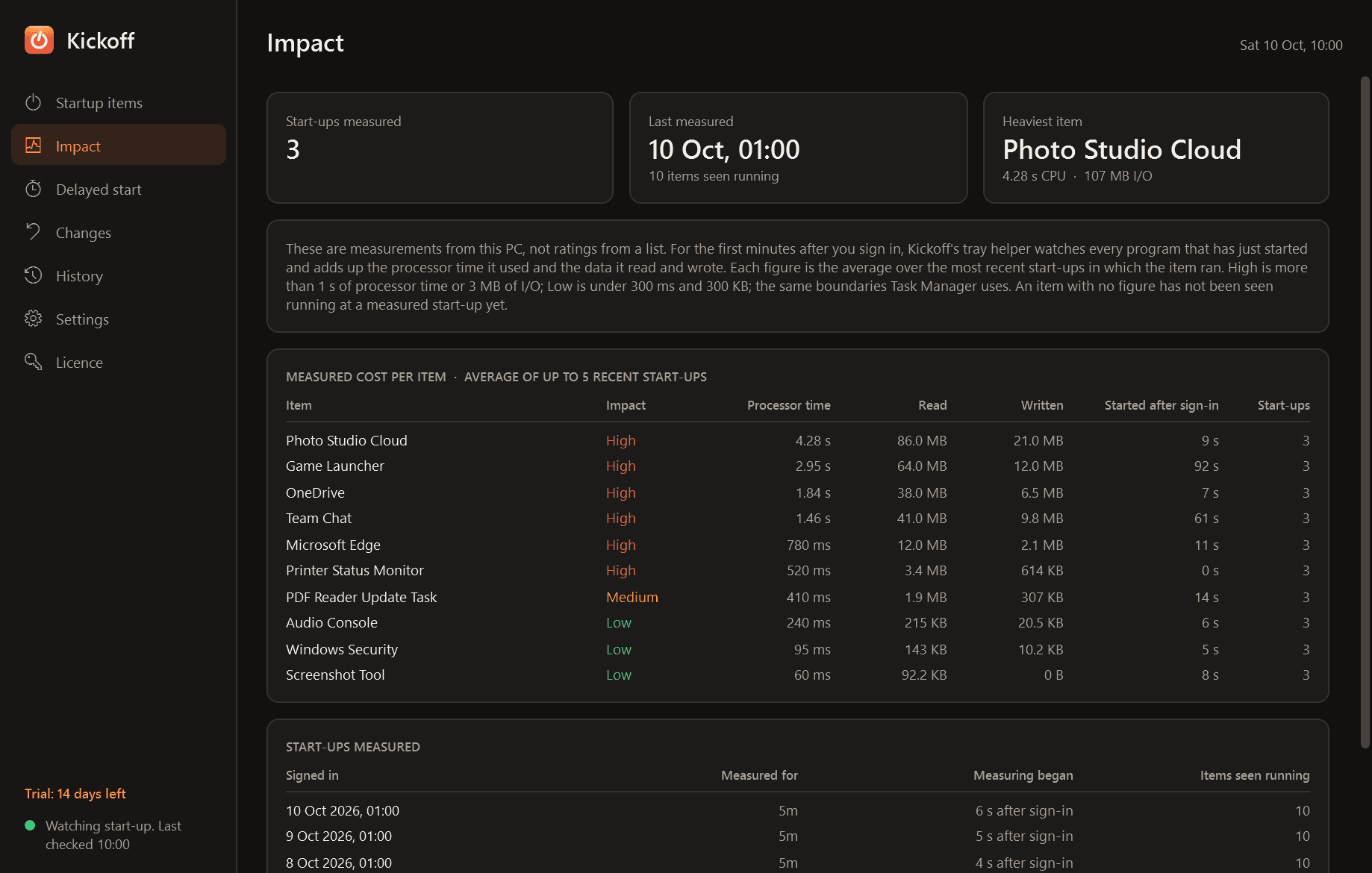Open the Heaviest item summary card

click(1156, 148)
